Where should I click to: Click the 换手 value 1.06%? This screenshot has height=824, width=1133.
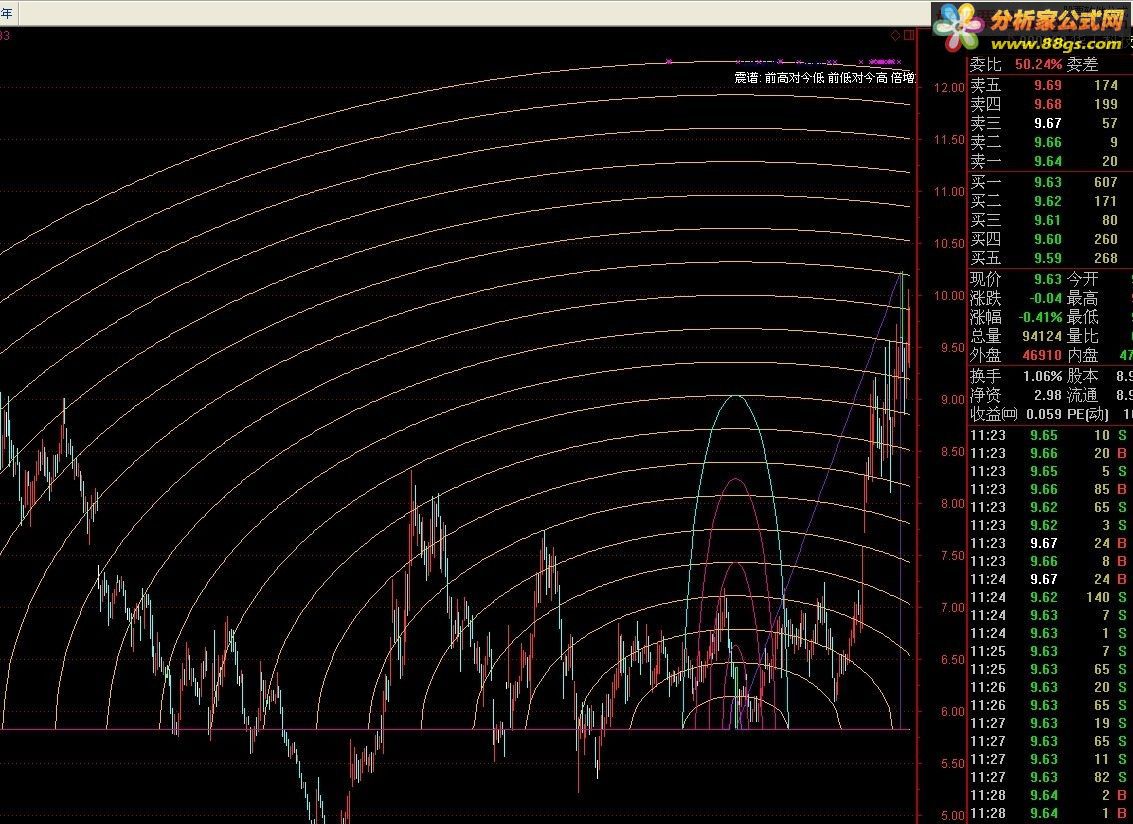pos(1043,377)
